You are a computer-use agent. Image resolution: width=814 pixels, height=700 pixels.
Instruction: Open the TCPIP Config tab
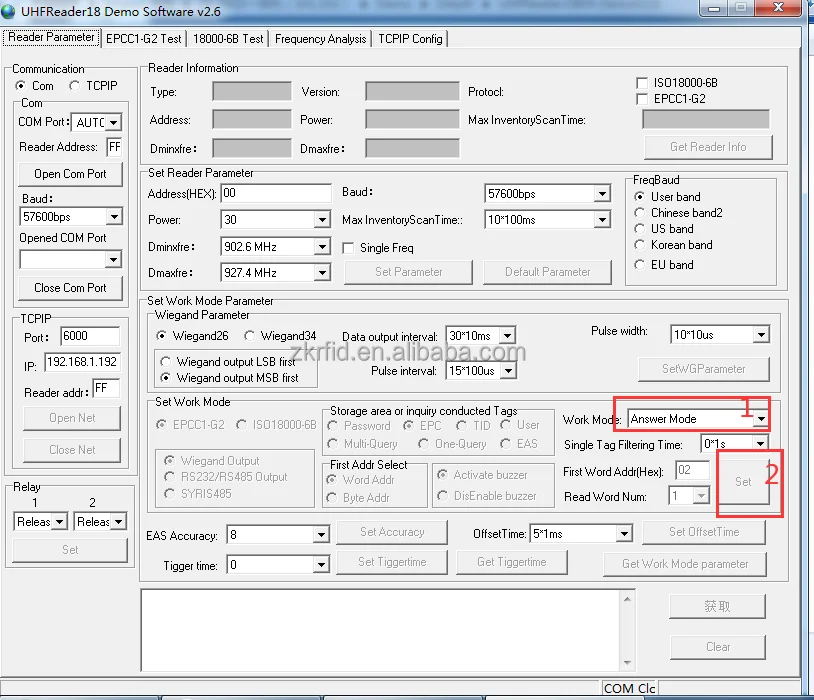pos(410,38)
